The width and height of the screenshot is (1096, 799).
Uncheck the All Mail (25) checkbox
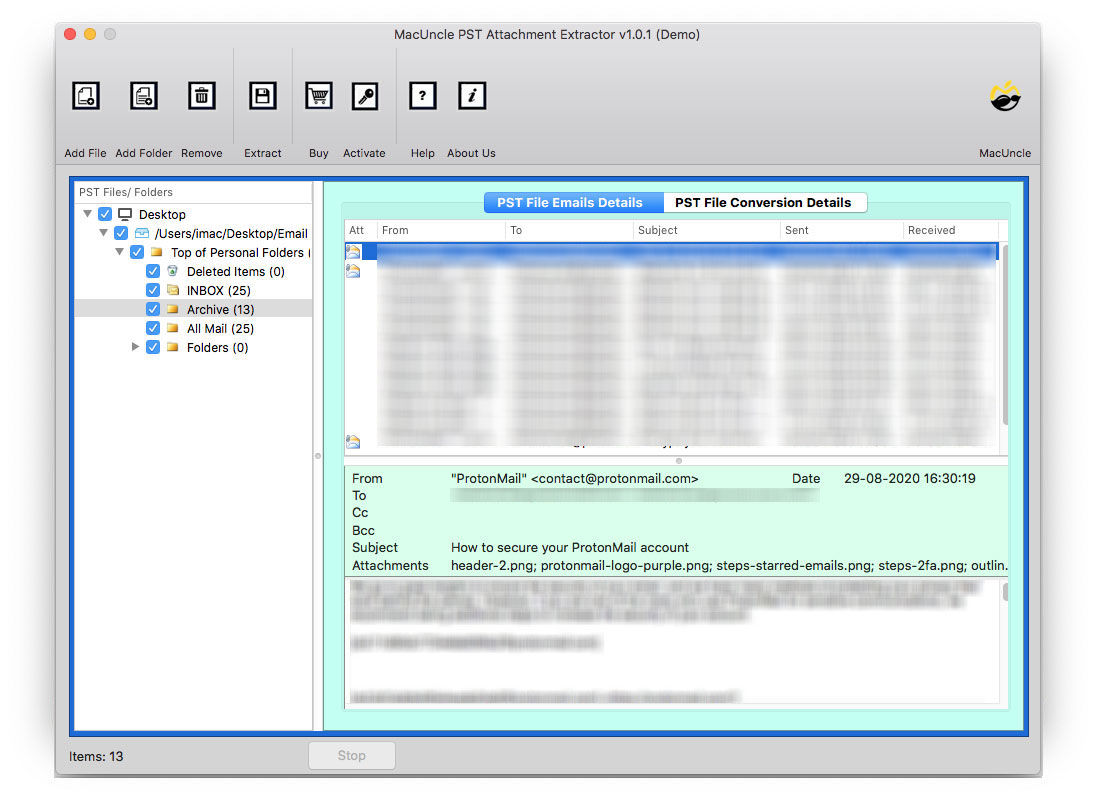coord(153,328)
